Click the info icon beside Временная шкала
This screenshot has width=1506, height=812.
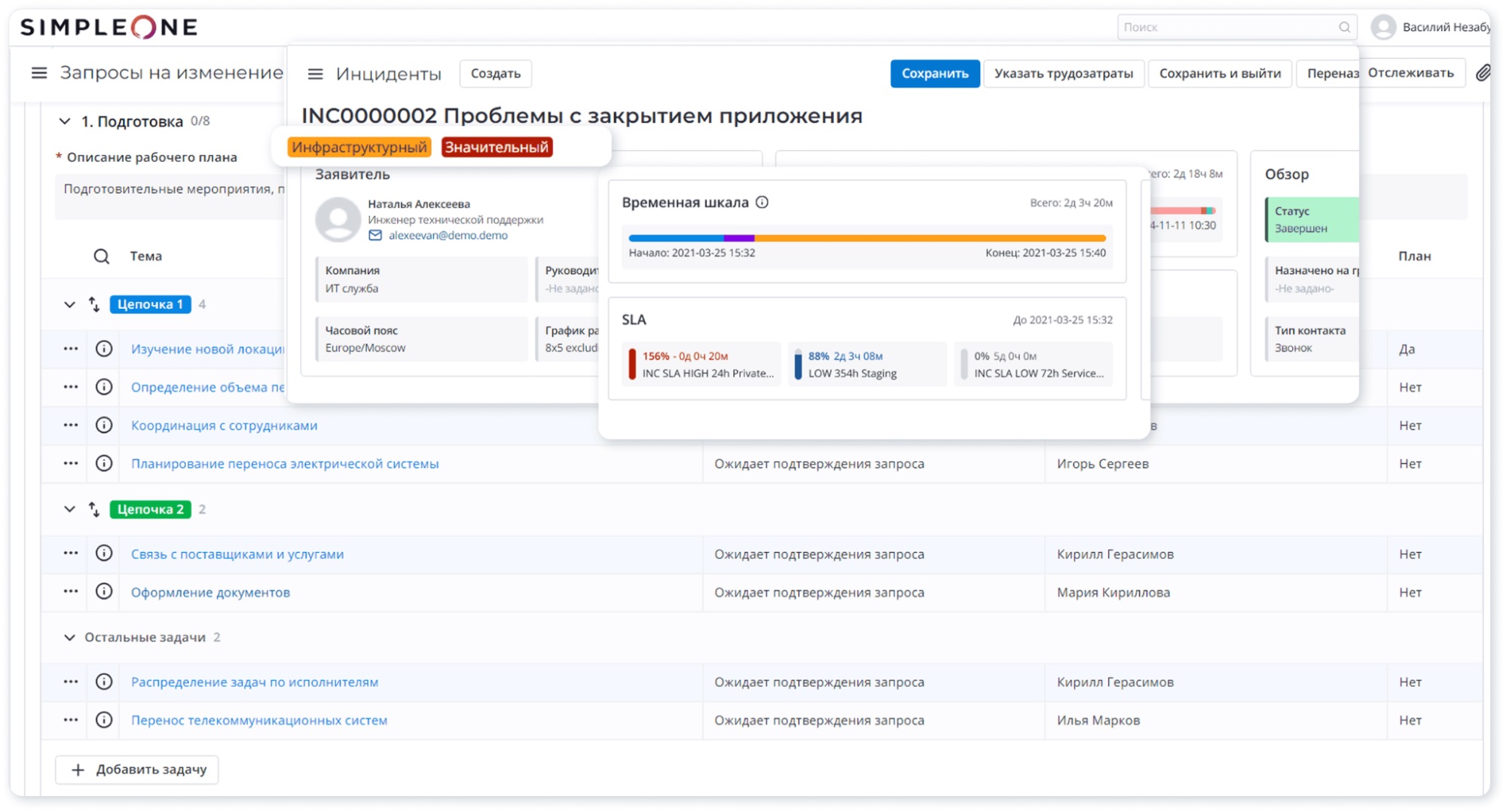click(762, 203)
